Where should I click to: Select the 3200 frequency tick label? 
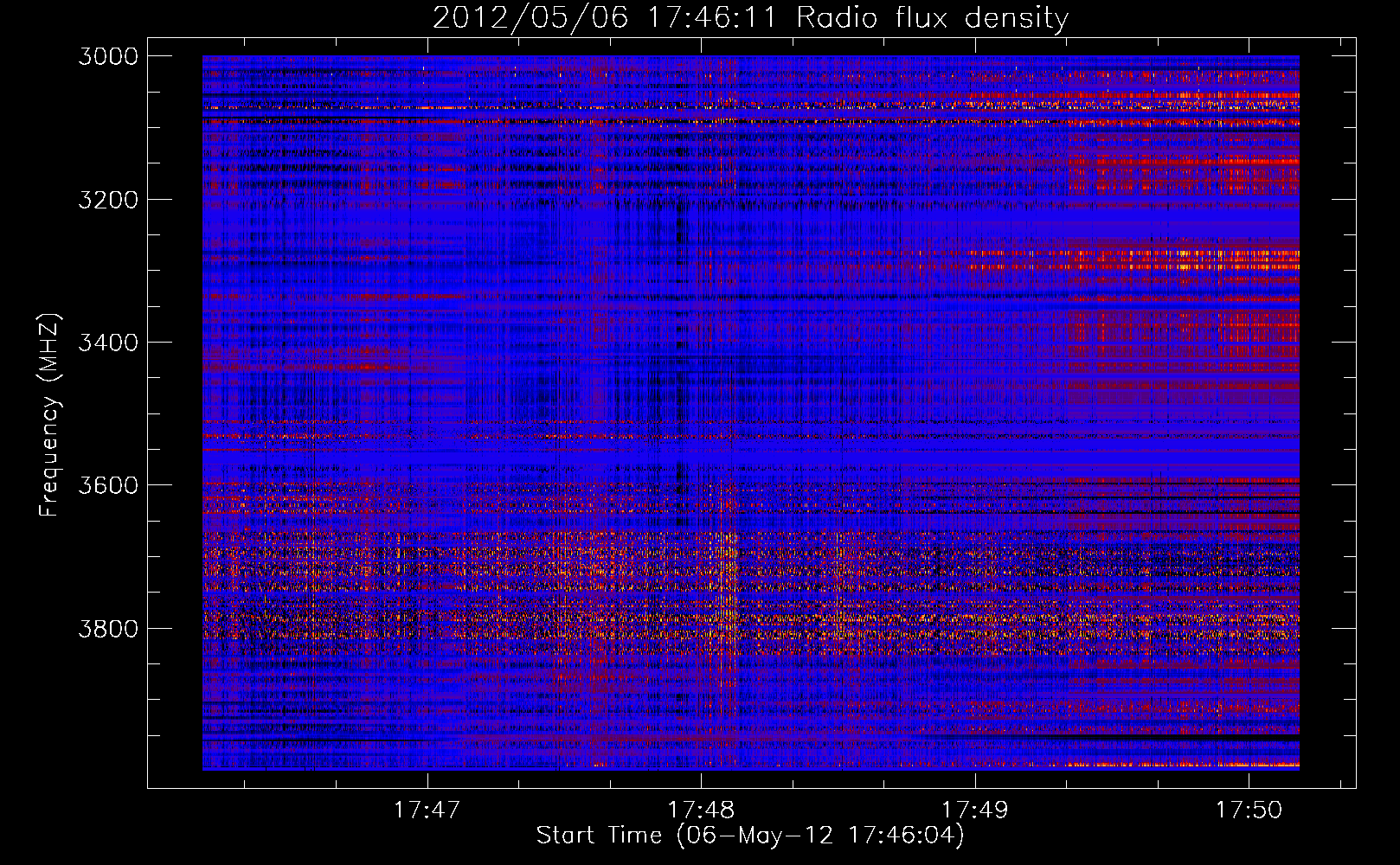point(108,200)
